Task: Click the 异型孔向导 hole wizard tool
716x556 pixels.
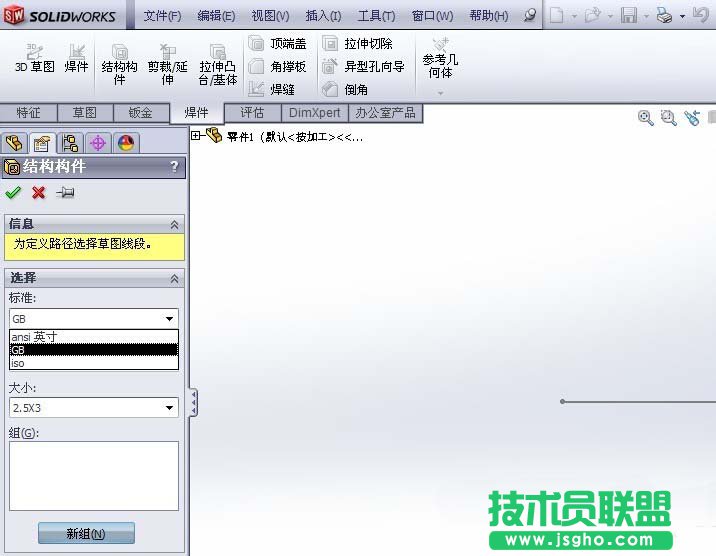Action: [364, 67]
